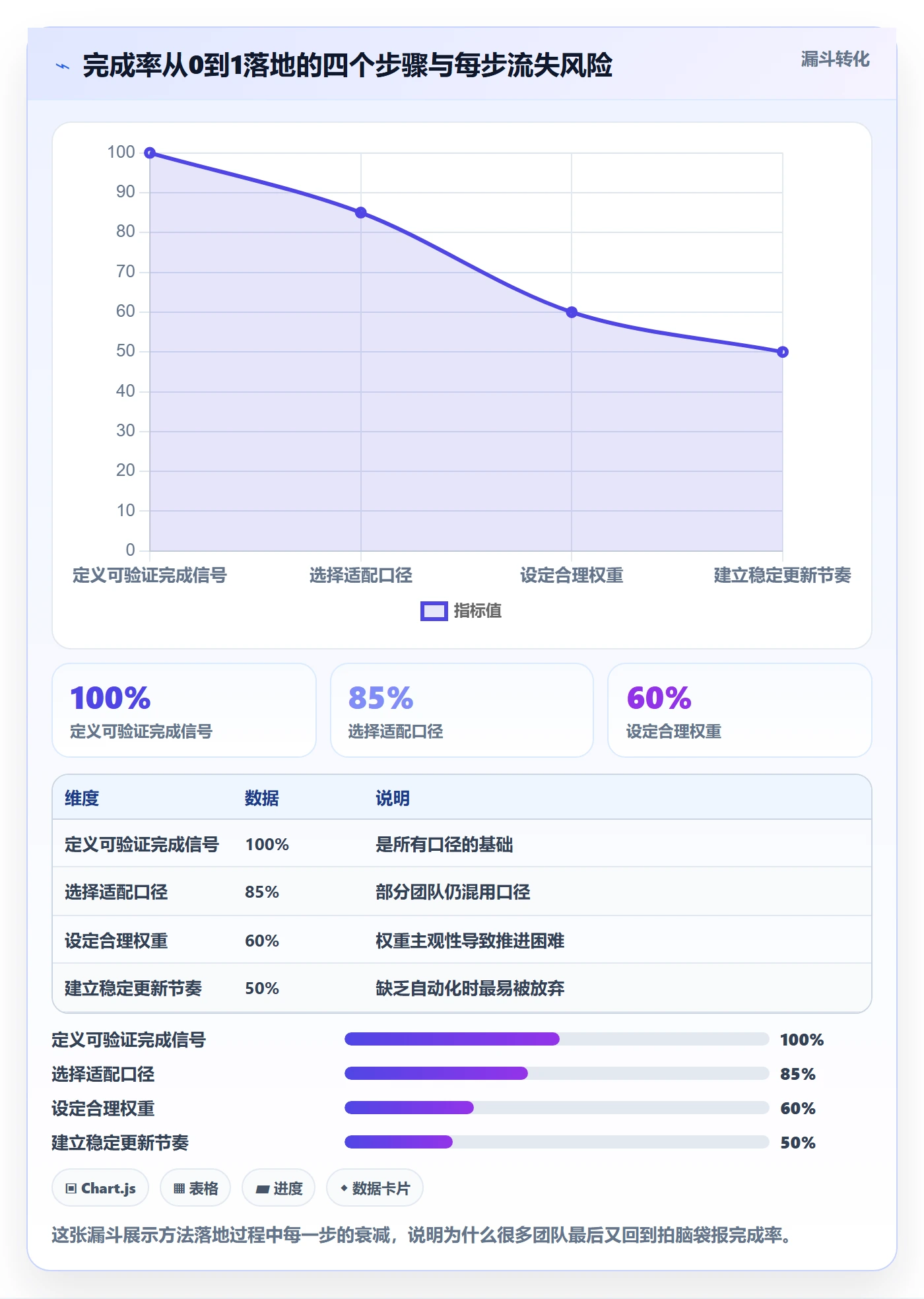This screenshot has width=924, height=1299.
Task: Click the chart data point at 60
Action: pyautogui.click(x=572, y=312)
